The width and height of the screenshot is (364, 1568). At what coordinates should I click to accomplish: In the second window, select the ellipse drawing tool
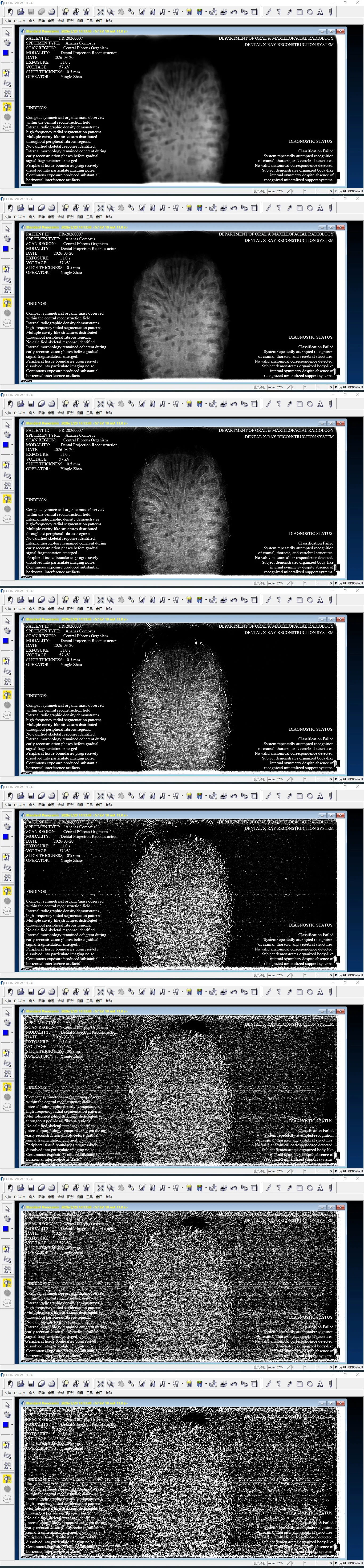(310, 208)
